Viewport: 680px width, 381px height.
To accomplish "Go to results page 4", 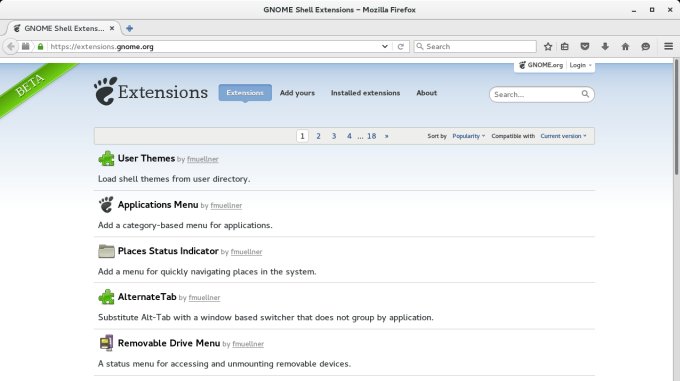I will [x=349, y=136].
